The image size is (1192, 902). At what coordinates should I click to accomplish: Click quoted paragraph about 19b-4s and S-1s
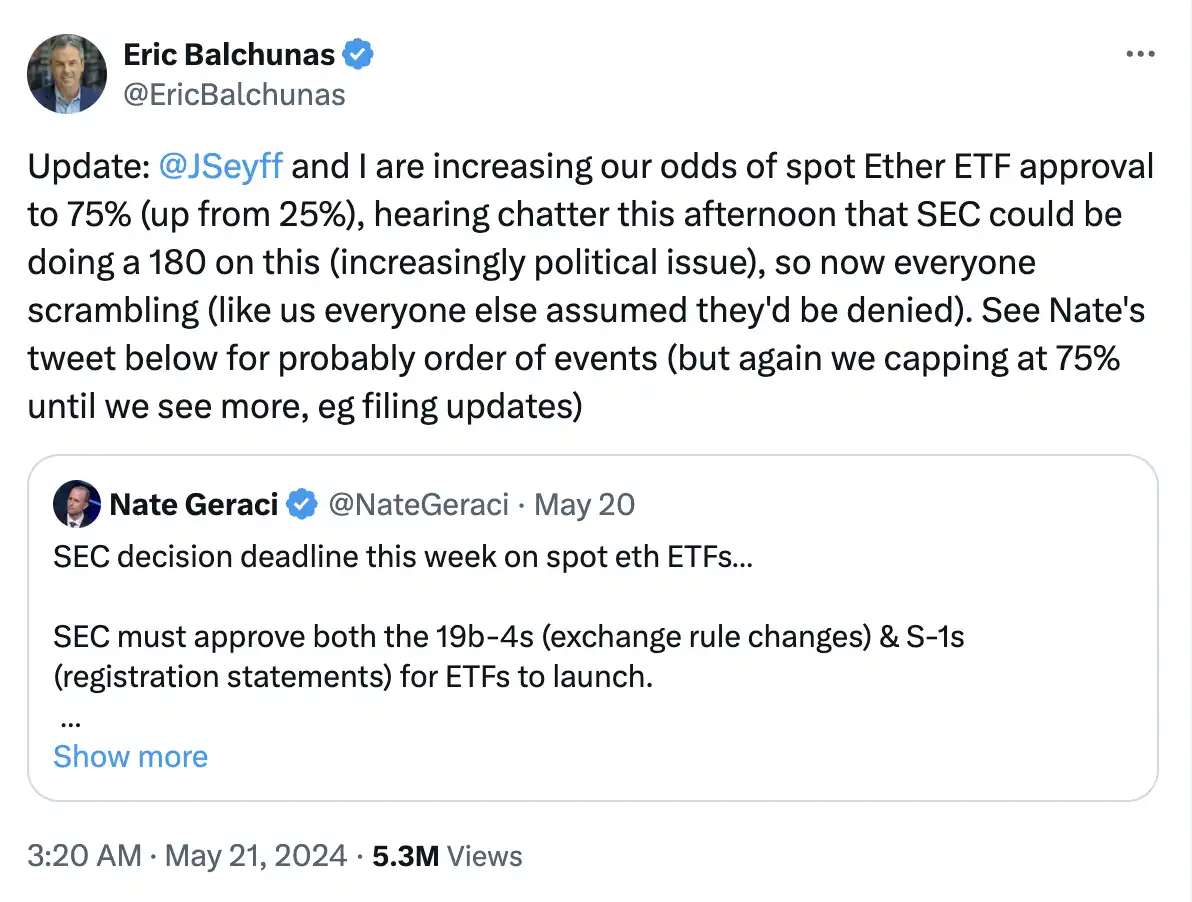point(508,657)
